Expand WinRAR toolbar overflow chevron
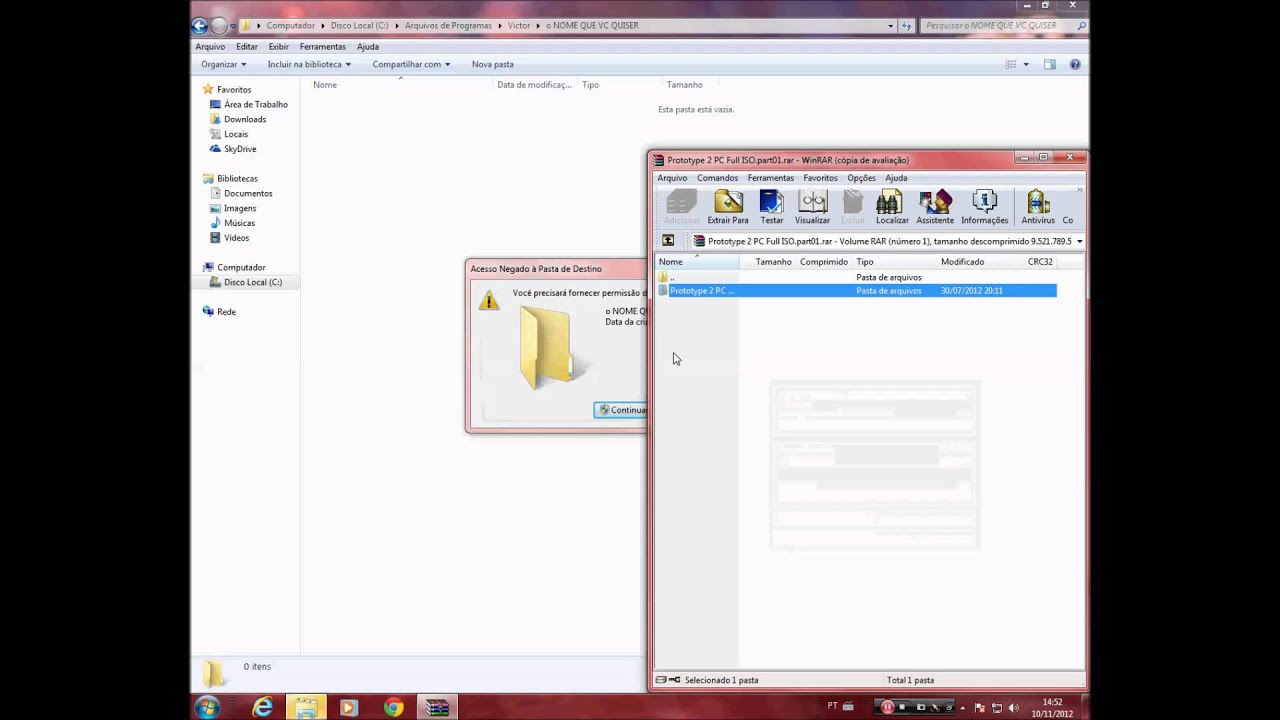This screenshot has width=1280, height=720. [1080, 190]
